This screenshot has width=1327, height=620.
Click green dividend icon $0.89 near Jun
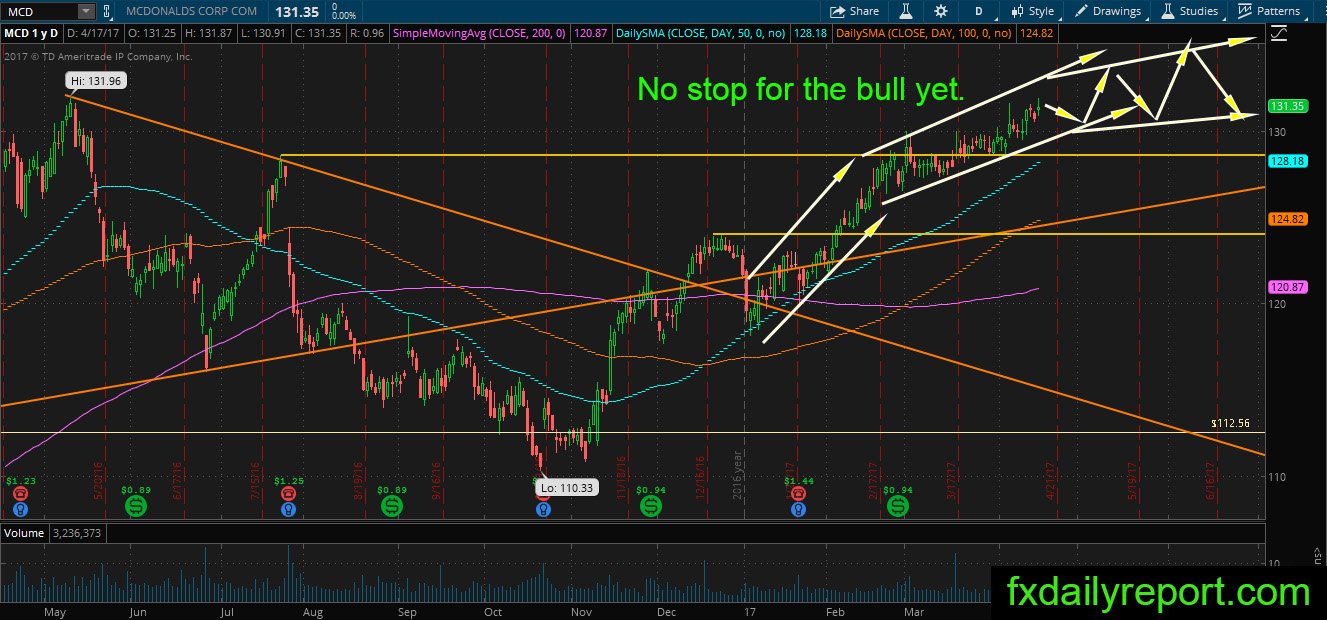coord(136,507)
